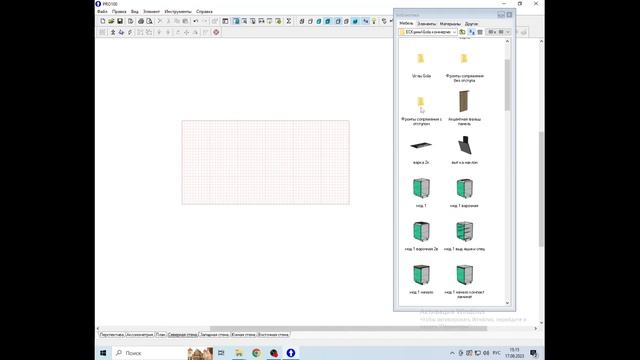Expand thumbnail size dropdown in library
Screen dimensions: 640x360
pyautogui.click(x=508, y=32)
